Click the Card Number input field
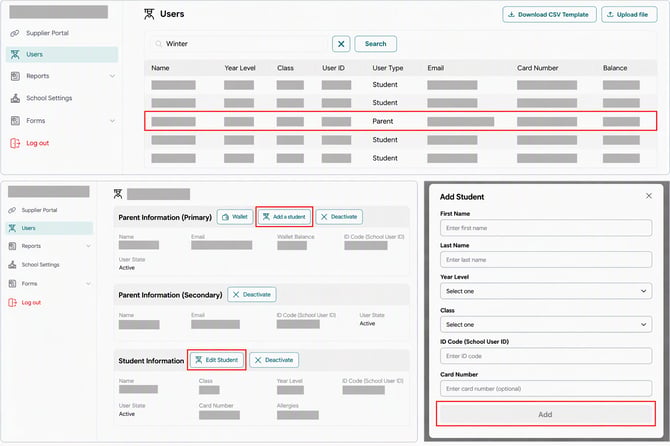Screen dimensions: 670x446 (546, 389)
